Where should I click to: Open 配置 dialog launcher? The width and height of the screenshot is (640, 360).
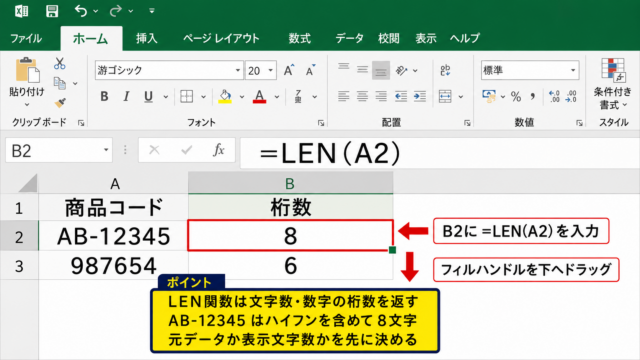pyautogui.click(x=467, y=122)
